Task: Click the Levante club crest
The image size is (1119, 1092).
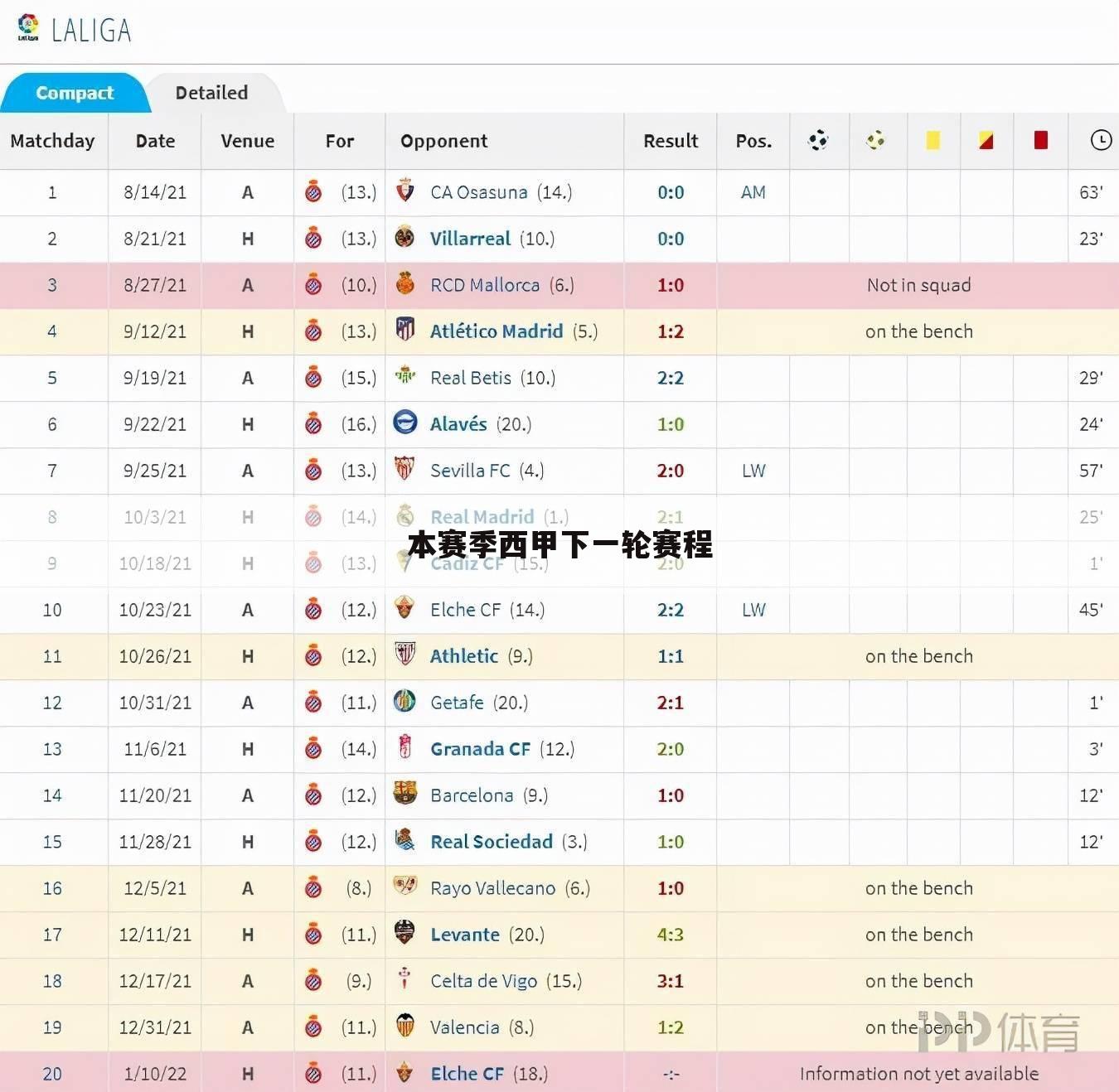Action: [x=404, y=934]
